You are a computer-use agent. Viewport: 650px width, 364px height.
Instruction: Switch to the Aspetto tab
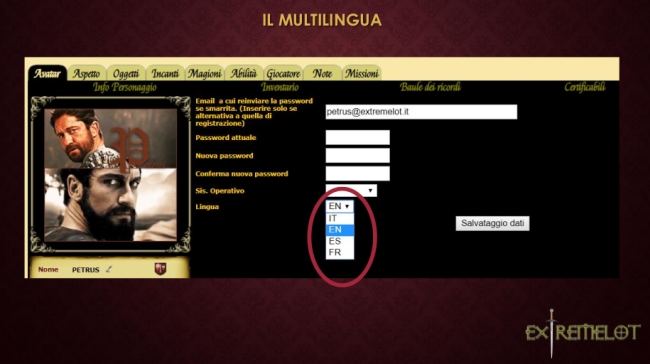pyautogui.click(x=86, y=73)
